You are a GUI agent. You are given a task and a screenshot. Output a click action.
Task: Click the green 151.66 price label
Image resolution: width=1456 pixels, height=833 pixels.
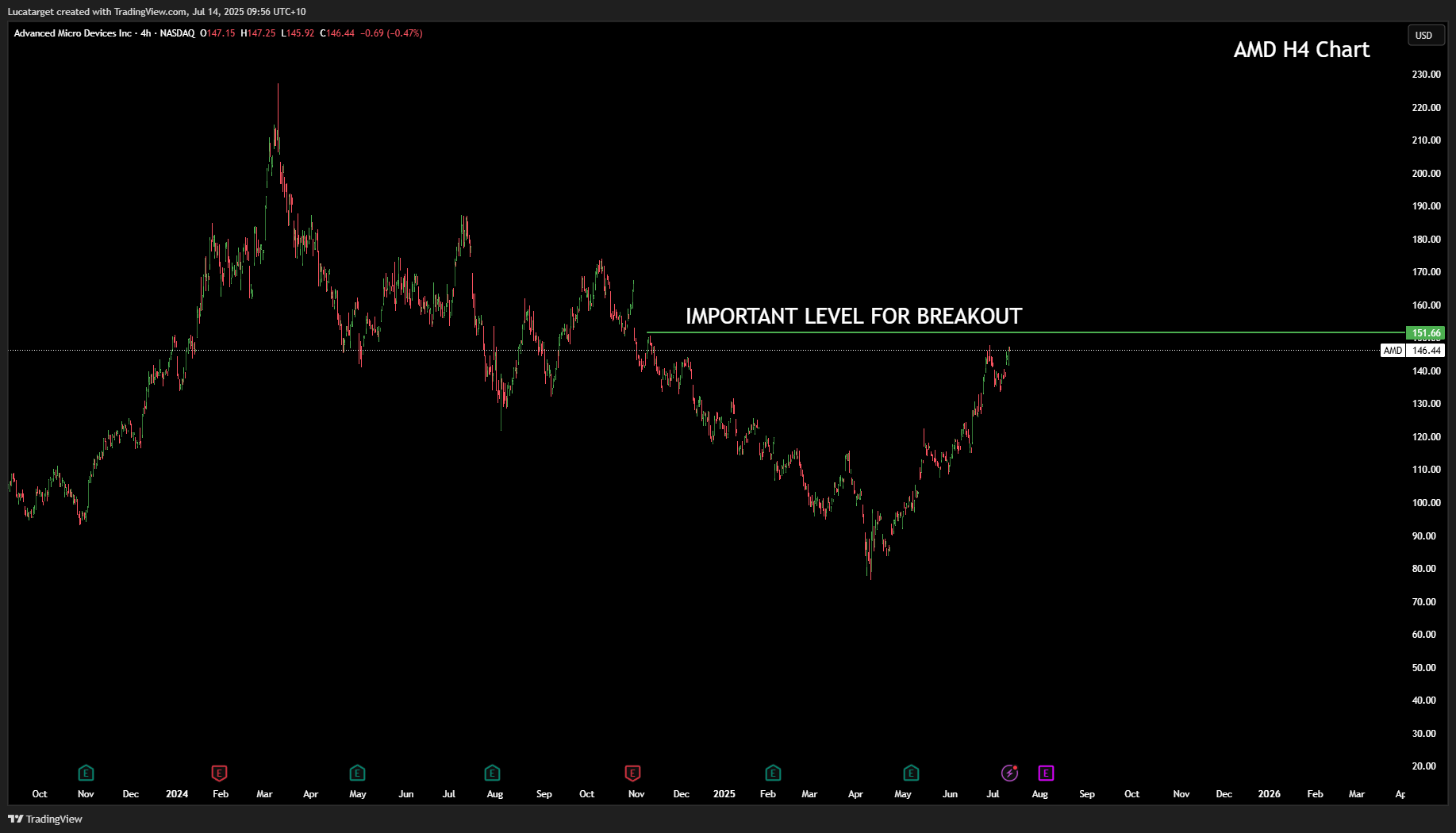(x=1425, y=333)
